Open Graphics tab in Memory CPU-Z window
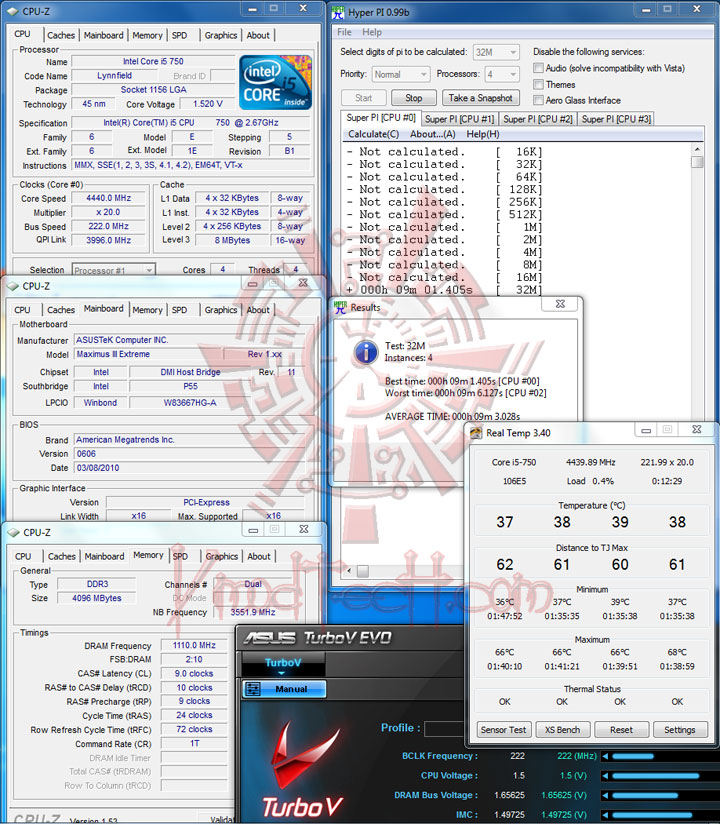 point(221,556)
